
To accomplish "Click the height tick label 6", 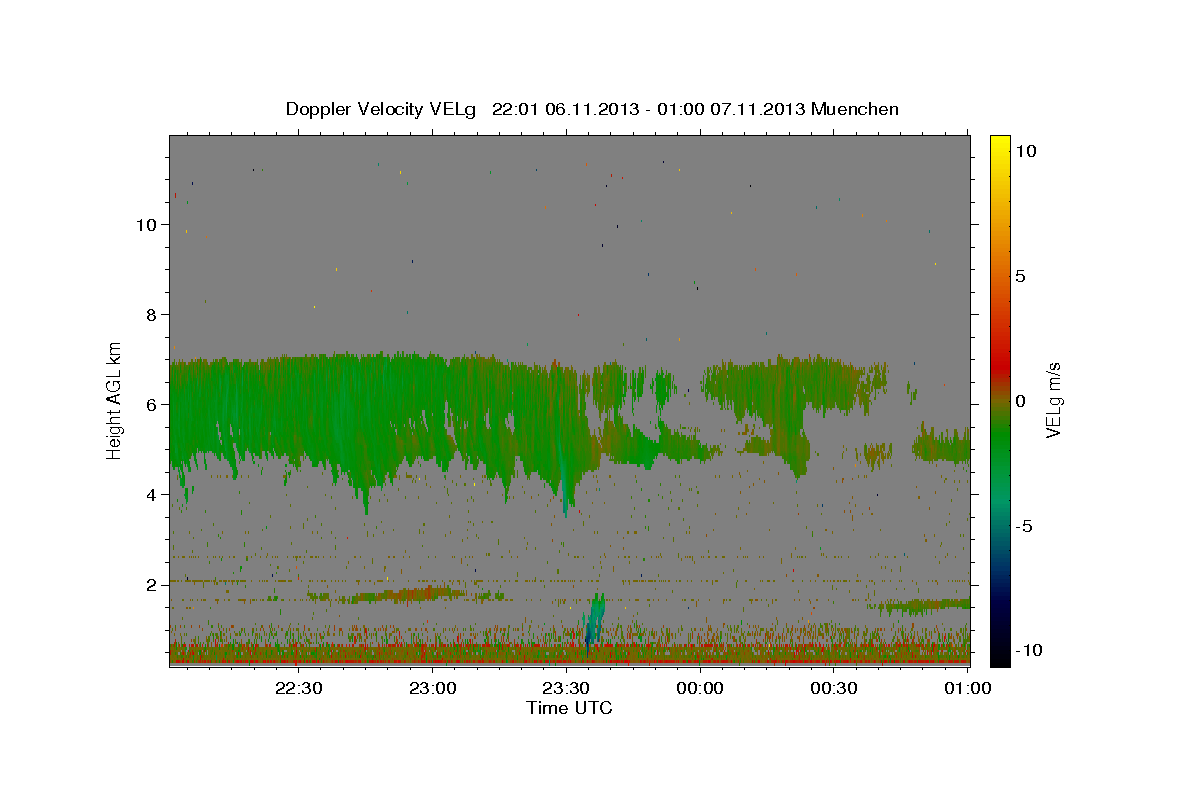I will (151, 404).
